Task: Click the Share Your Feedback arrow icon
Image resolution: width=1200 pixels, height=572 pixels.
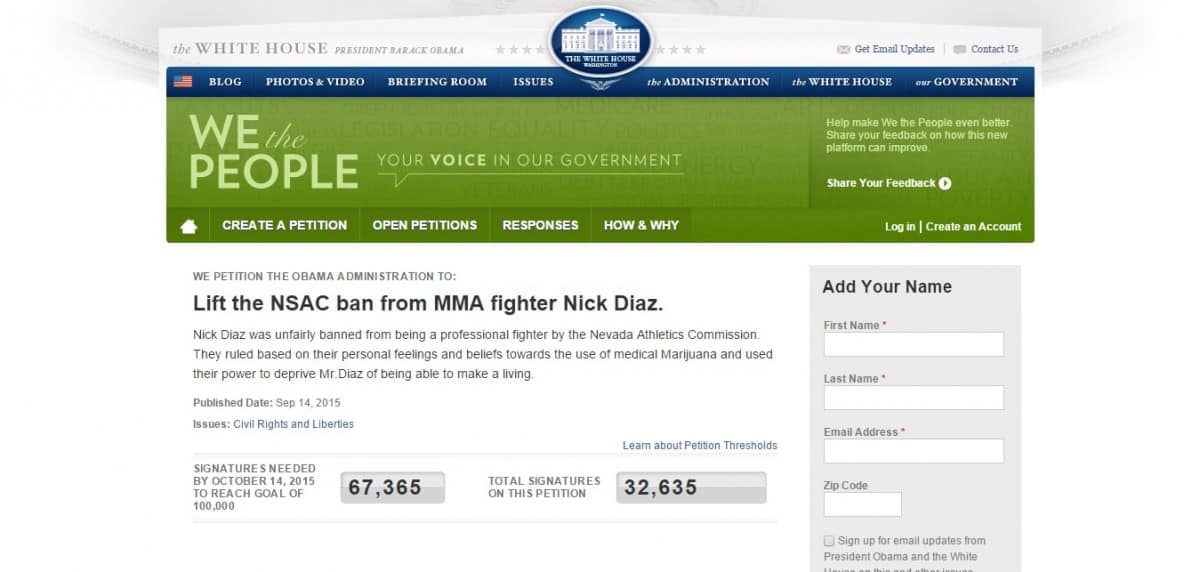Action: (x=945, y=183)
